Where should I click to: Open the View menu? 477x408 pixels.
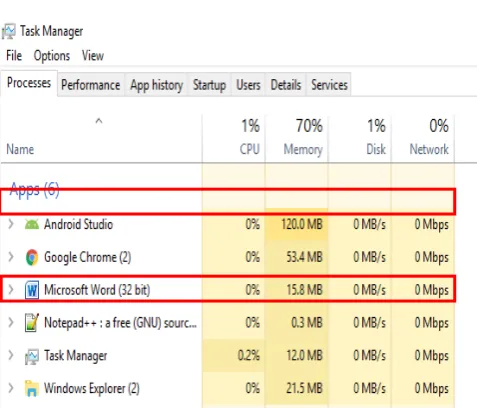point(93,56)
